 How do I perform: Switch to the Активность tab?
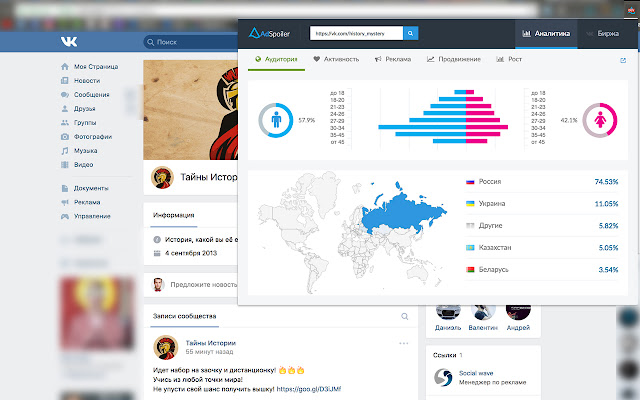[335, 60]
